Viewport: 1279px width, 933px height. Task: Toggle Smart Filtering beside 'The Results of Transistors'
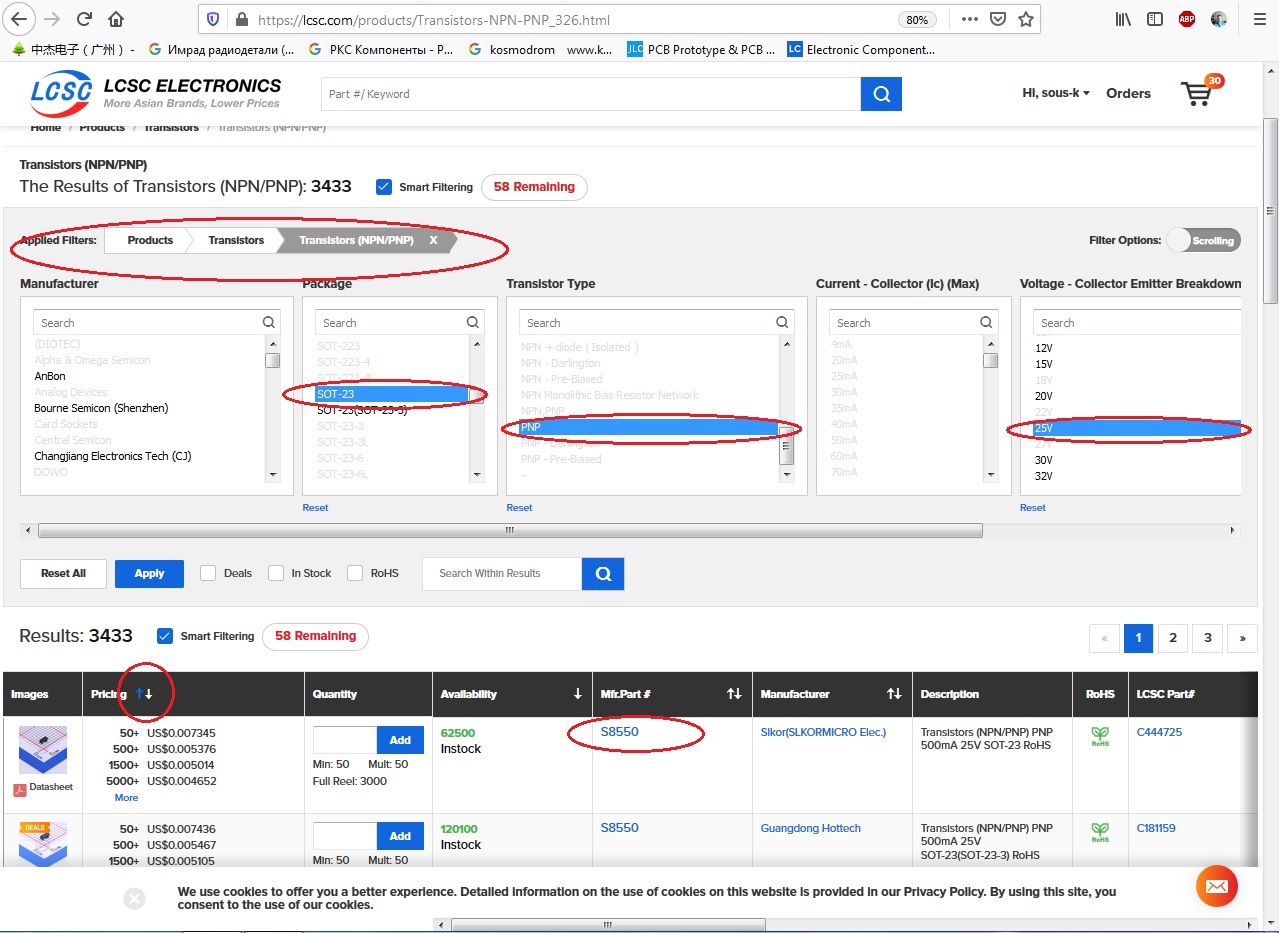pyautogui.click(x=384, y=187)
